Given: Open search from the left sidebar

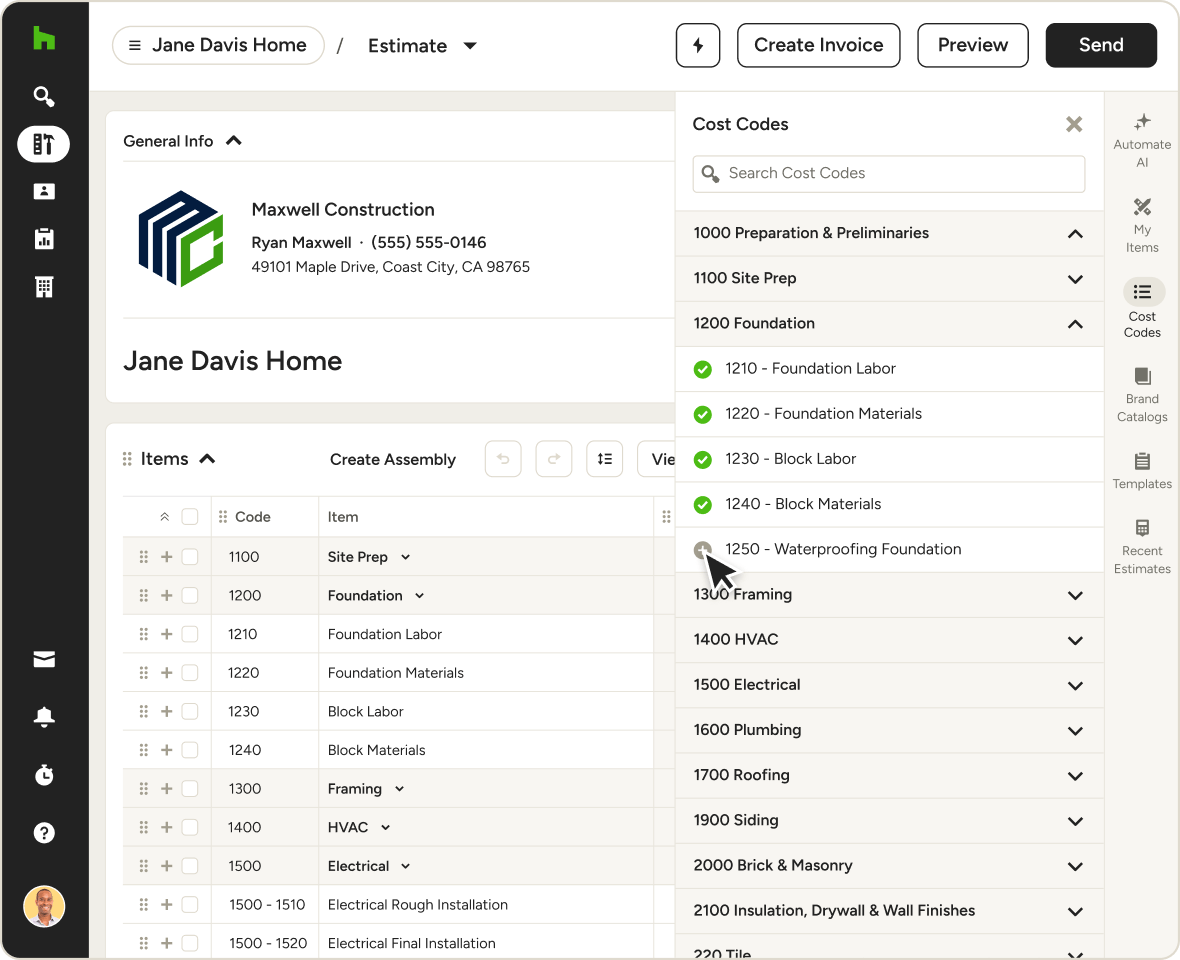Looking at the screenshot, I should (44, 97).
